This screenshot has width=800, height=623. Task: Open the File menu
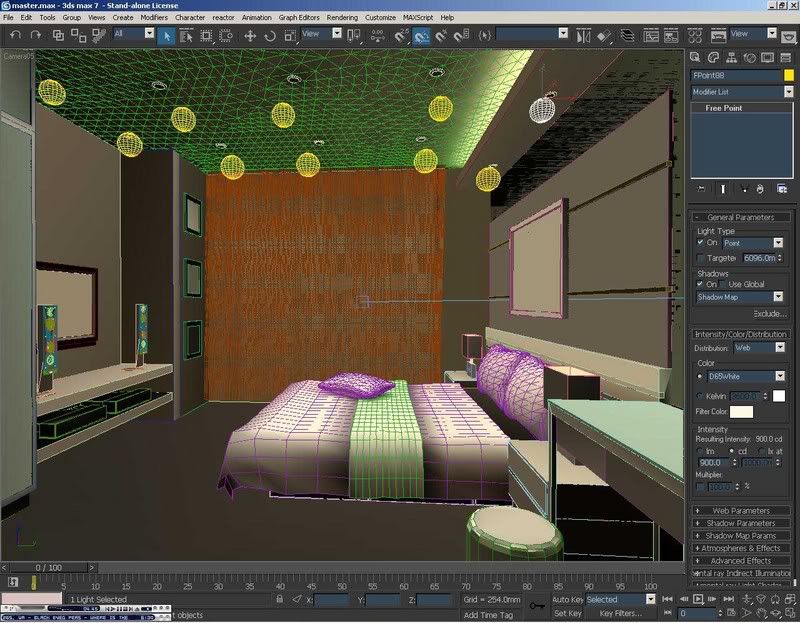[8, 17]
